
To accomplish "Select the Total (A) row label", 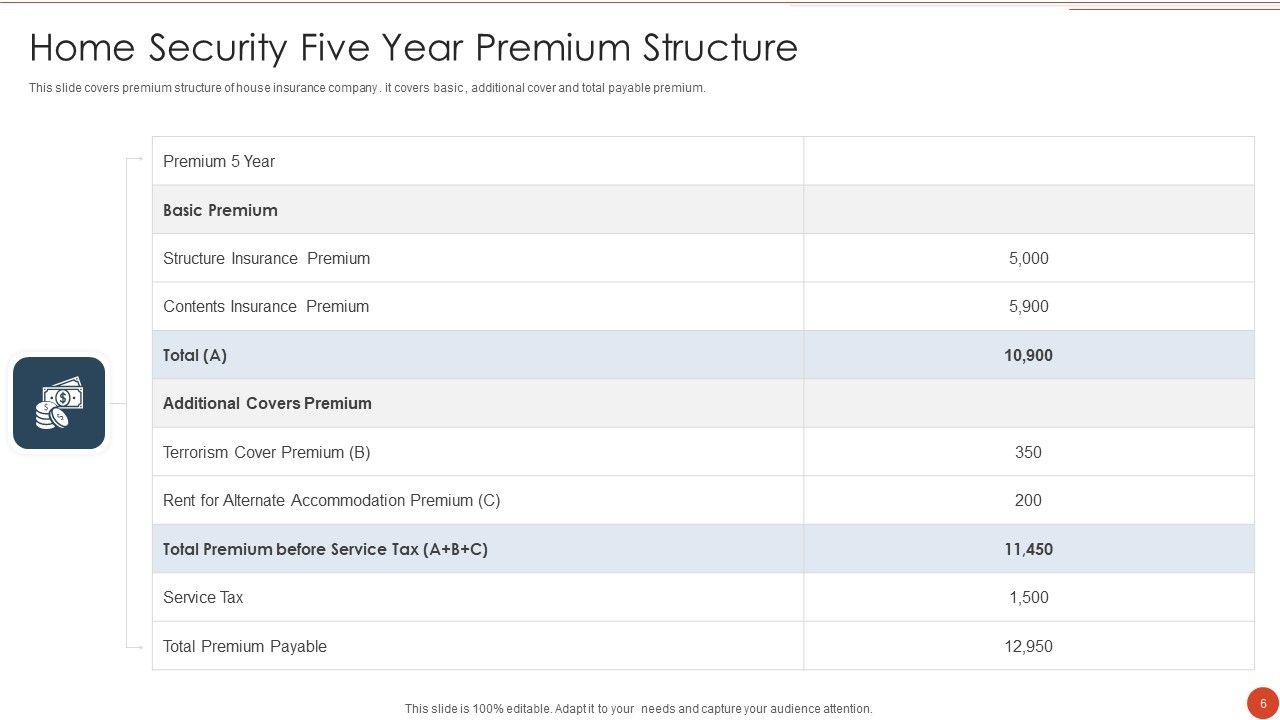I will (195, 355).
